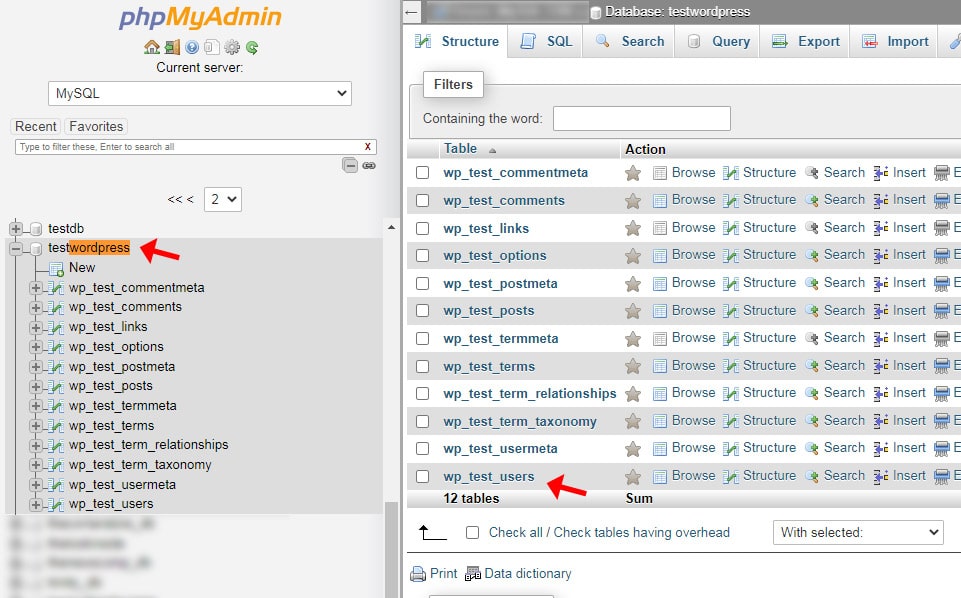
Task: Open Data dictionary icon link
Action: point(473,573)
